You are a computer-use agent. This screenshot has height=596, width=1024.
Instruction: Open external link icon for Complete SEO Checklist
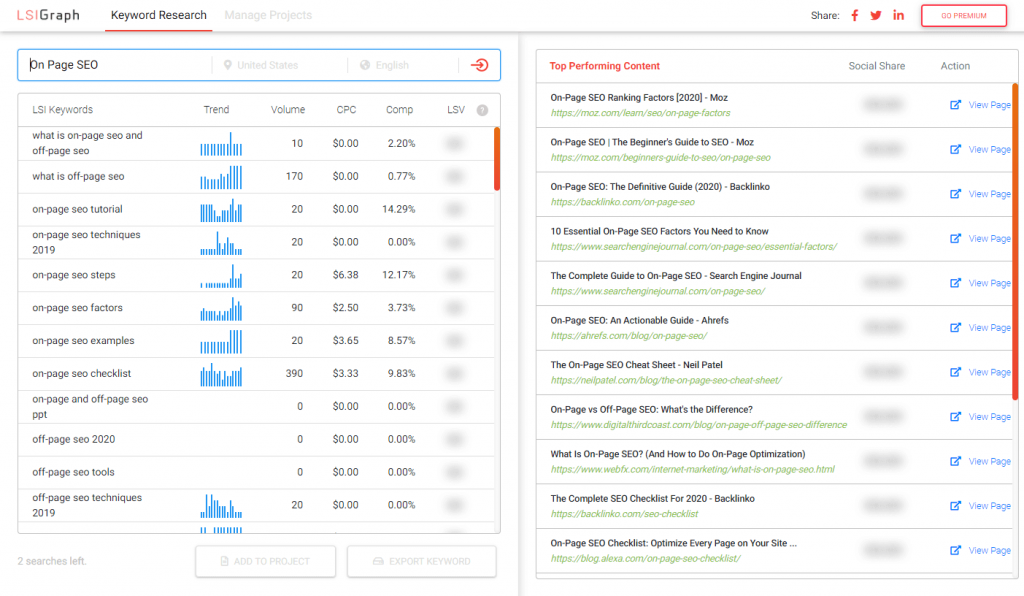[955, 506]
